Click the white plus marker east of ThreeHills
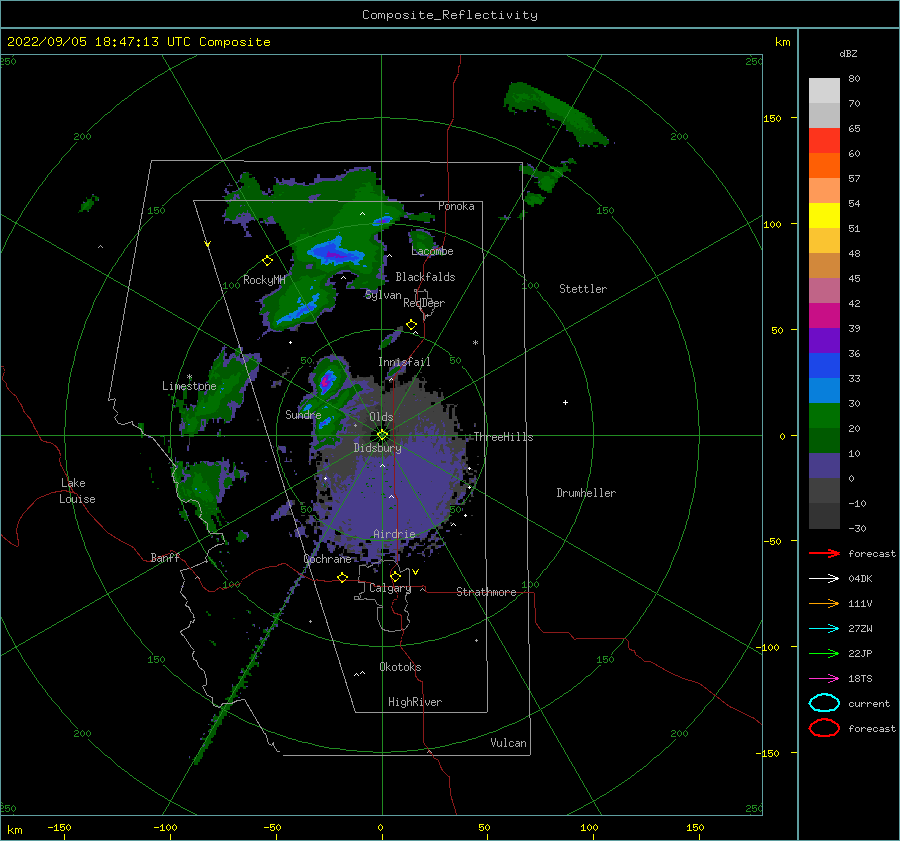This screenshot has width=900, height=841. (565, 402)
